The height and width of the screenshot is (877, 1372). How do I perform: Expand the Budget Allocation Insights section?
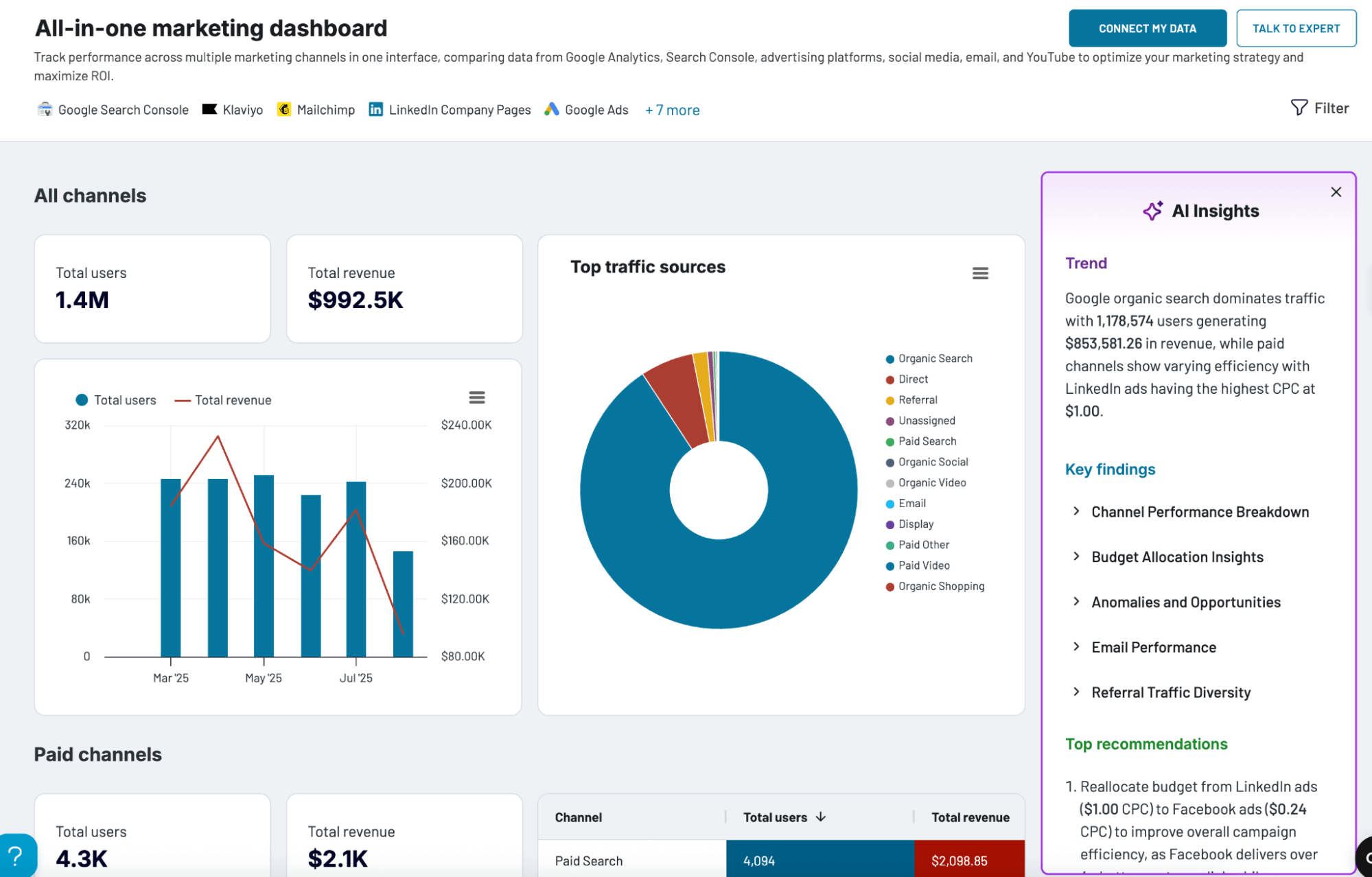1176,557
